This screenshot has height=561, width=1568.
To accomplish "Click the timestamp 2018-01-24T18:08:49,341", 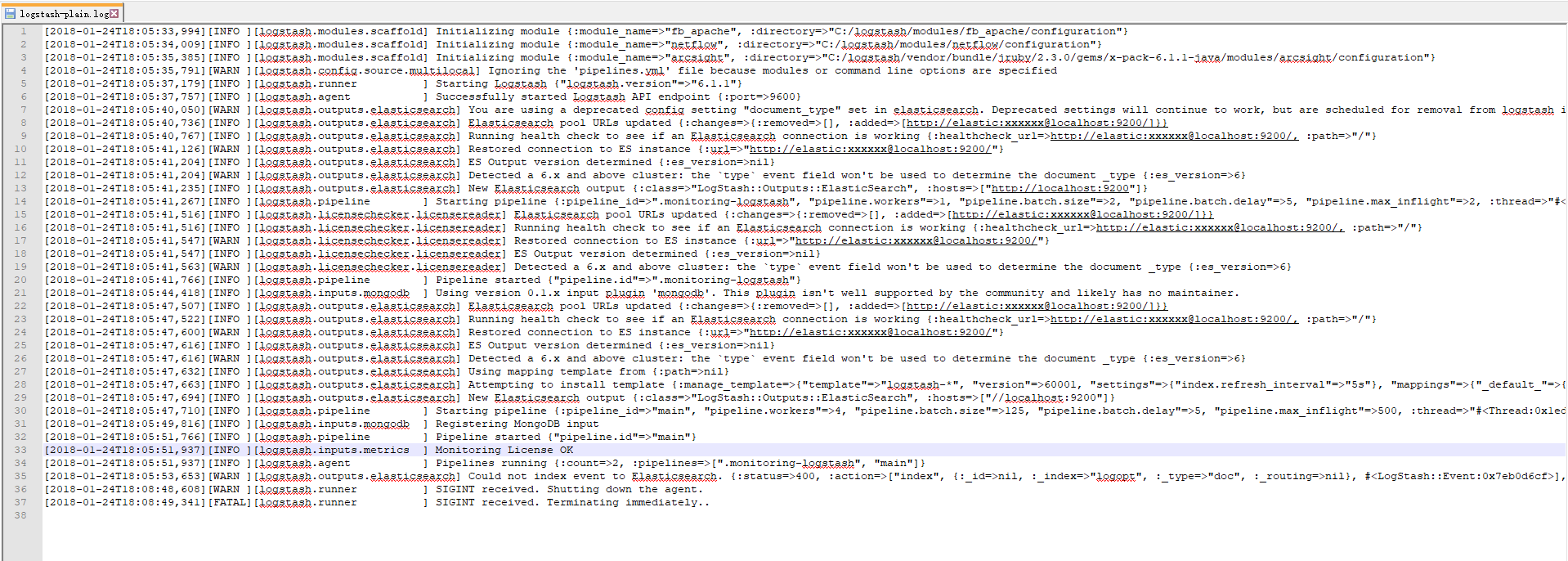I will click(124, 502).
